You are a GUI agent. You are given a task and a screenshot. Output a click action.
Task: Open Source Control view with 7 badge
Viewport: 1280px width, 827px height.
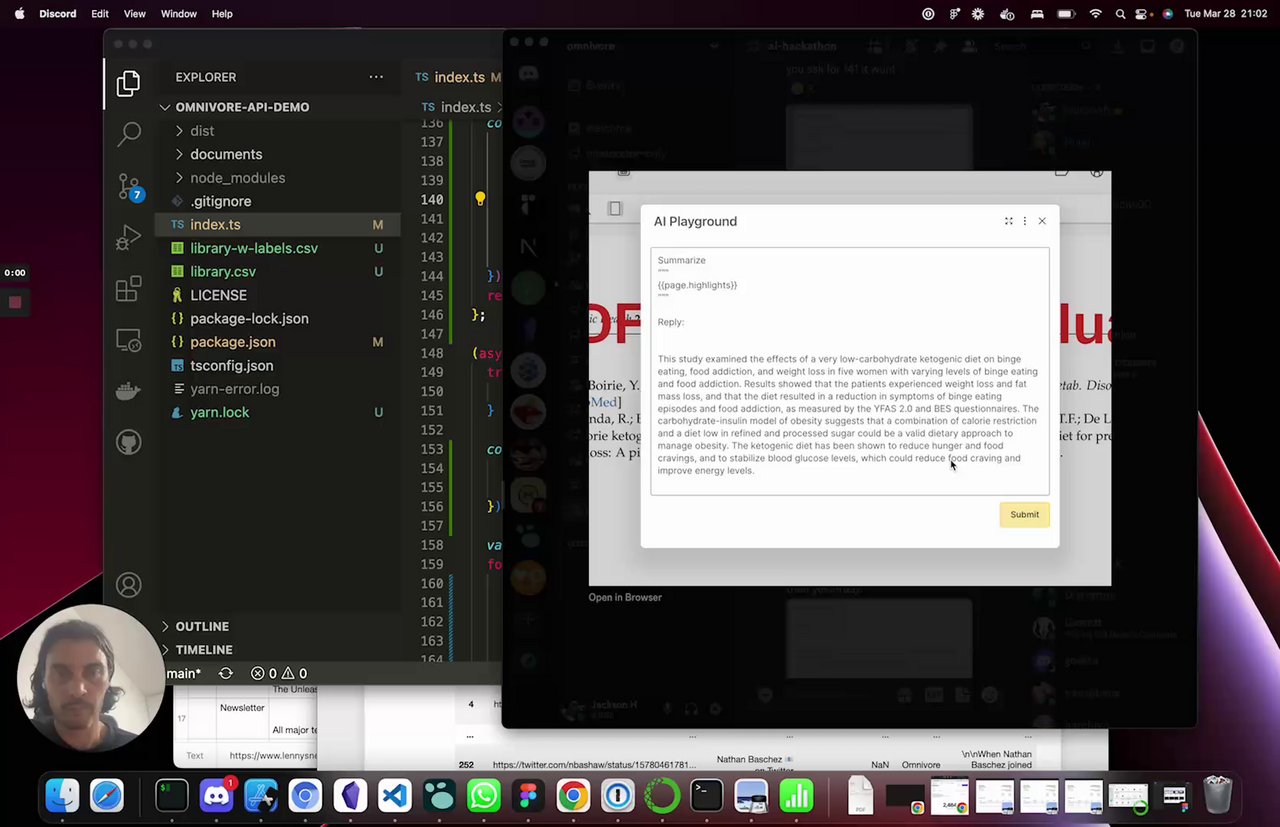click(x=129, y=186)
